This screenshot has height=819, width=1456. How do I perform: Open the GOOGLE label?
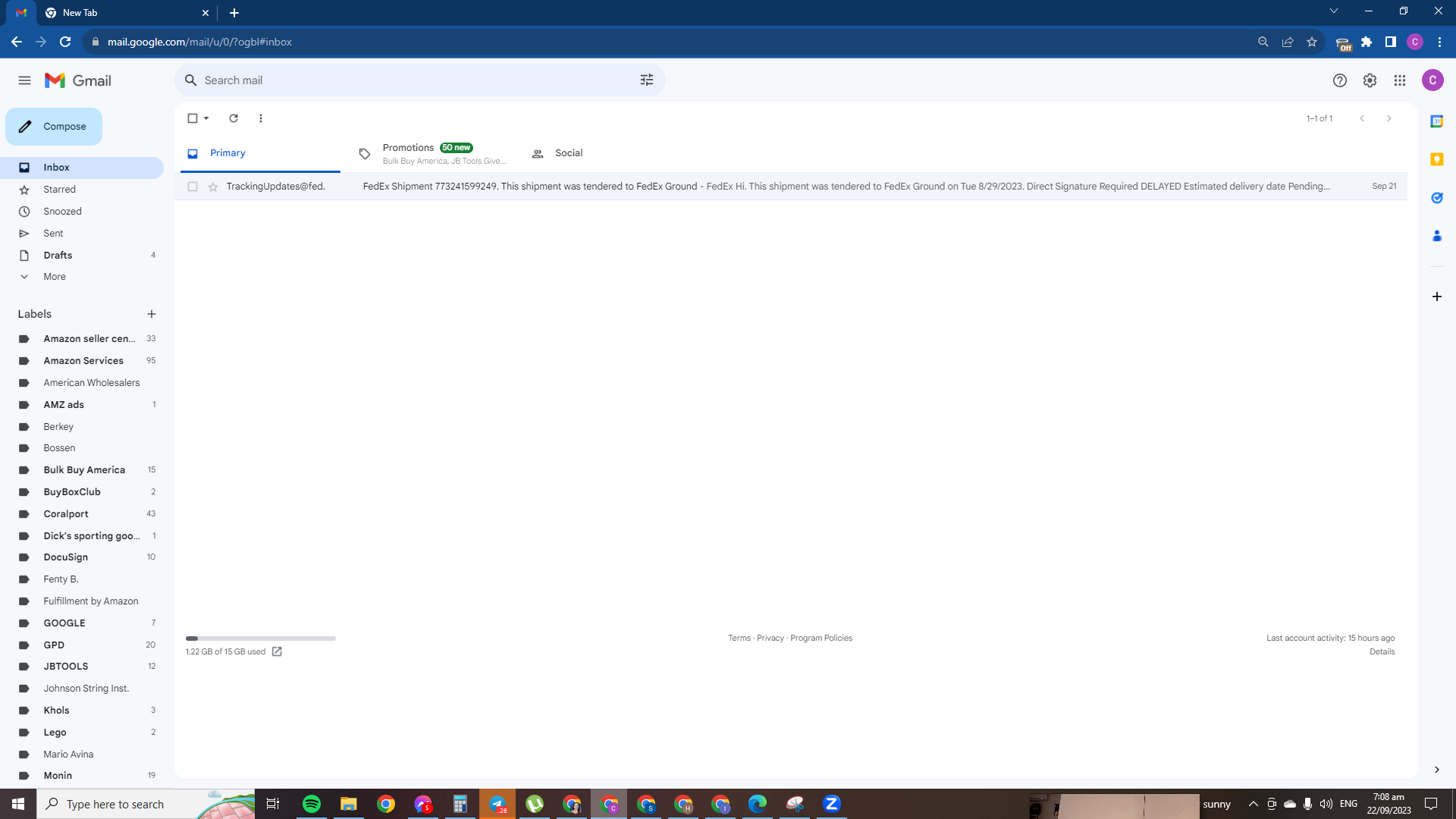click(82, 623)
